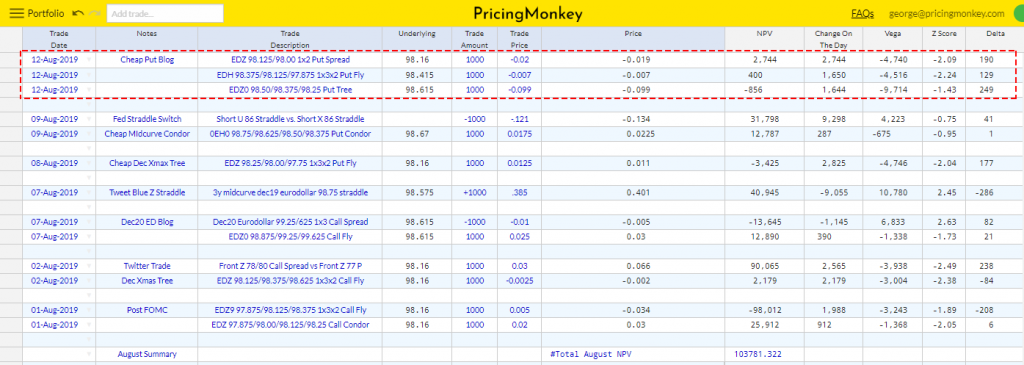The height and width of the screenshot is (365, 1024).
Task: Select NPV value -98,012
Action: coord(764,310)
